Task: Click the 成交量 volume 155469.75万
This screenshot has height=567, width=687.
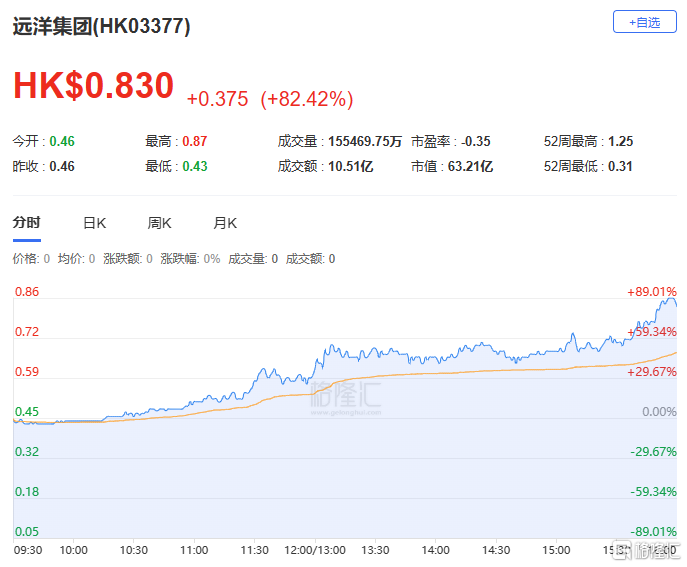Action: tap(365, 141)
